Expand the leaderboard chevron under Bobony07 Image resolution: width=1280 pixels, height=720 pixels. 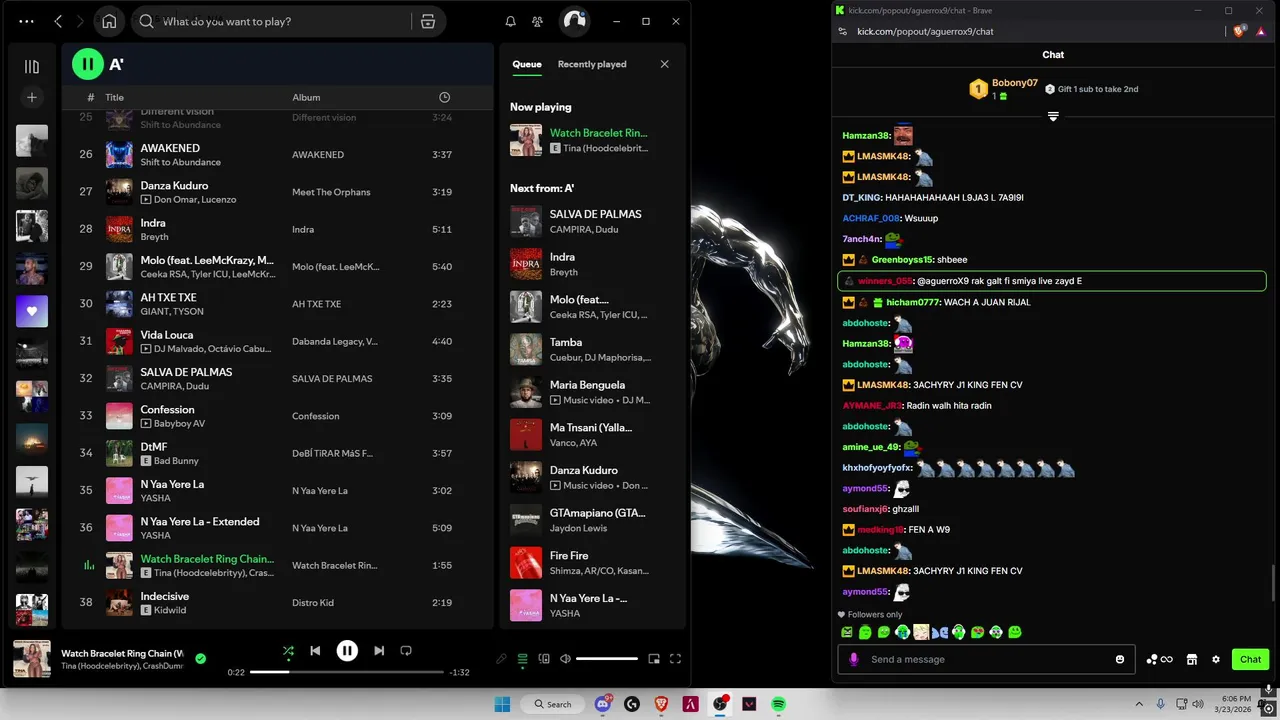pos(1053,117)
